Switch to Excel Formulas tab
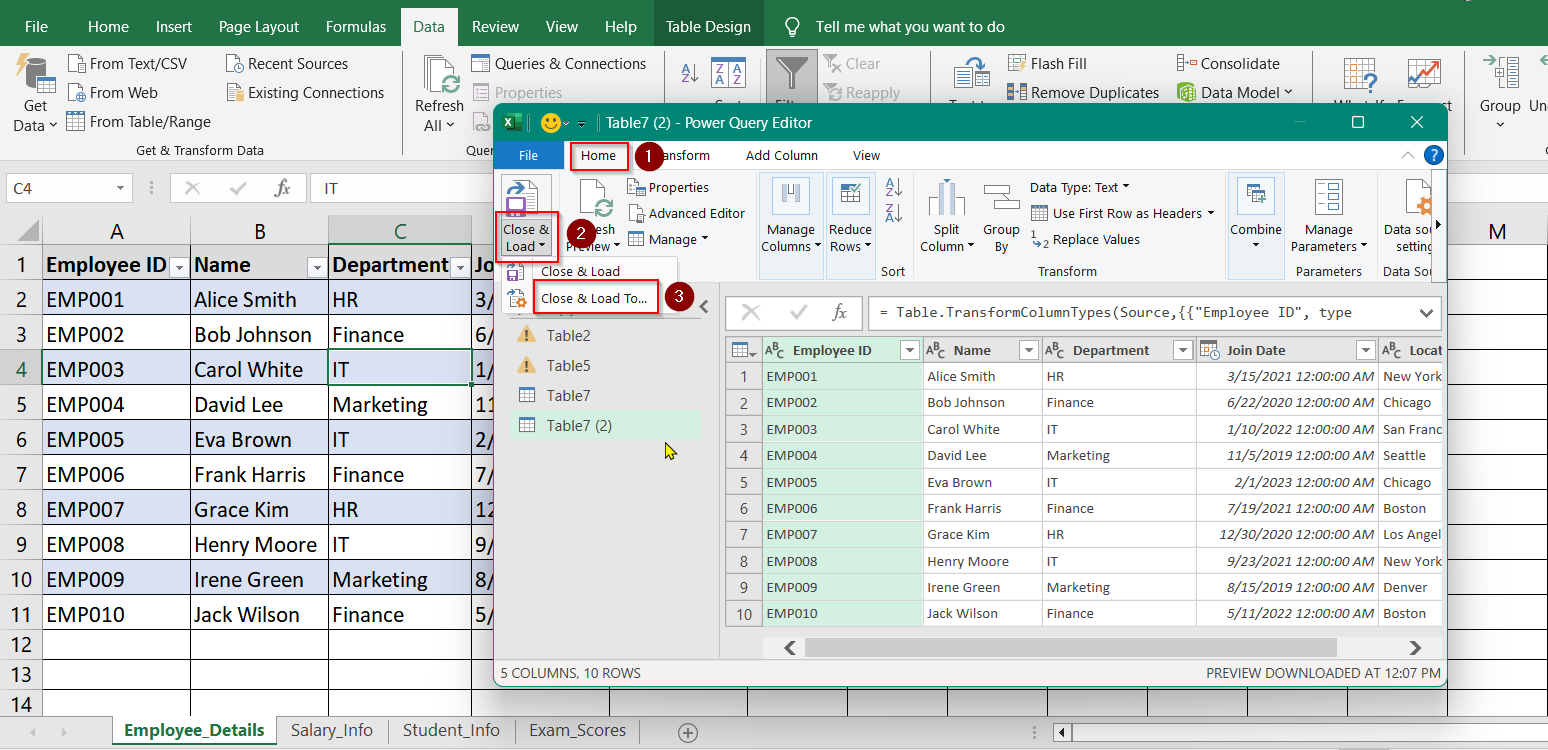Screen dimensions: 1548x750 coord(357,27)
